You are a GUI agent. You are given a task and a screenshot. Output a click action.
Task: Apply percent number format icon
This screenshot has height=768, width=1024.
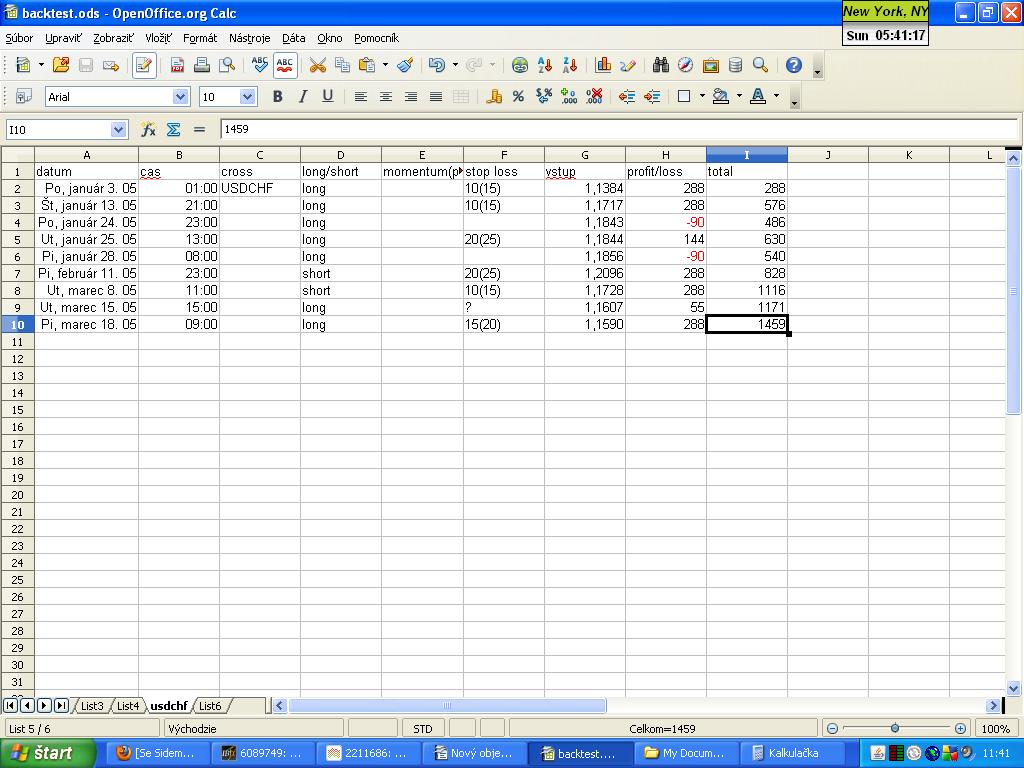tap(518, 96)
